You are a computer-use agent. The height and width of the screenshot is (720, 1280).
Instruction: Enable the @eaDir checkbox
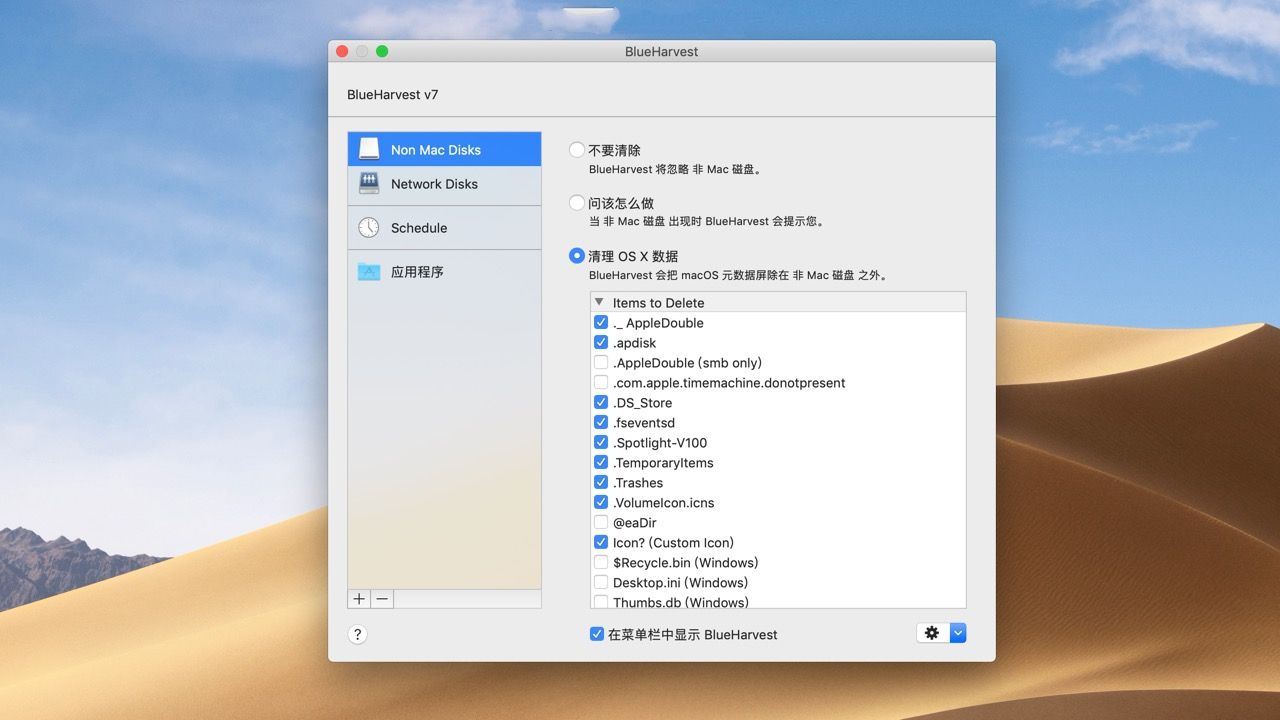[x=601, y=523]
